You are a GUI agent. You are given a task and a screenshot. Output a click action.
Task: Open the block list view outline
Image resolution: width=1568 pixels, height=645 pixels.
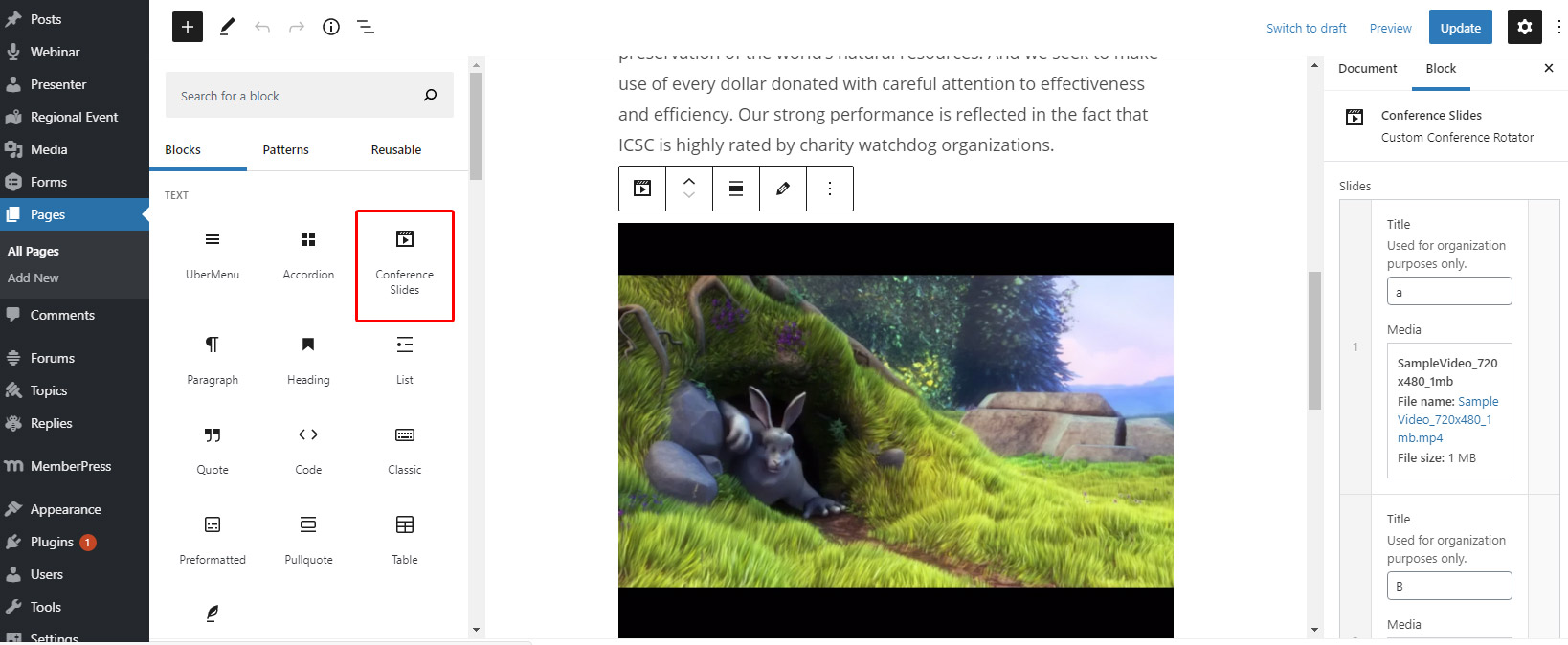[x=366, y=27]
